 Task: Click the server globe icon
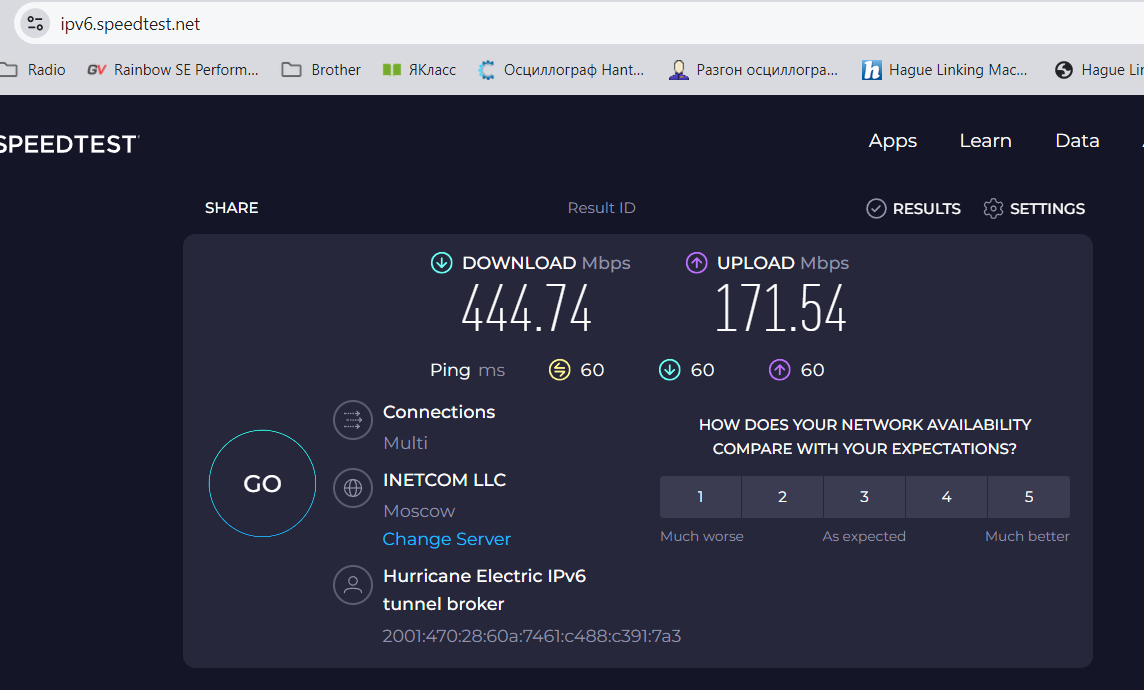(x=353, y=488)
